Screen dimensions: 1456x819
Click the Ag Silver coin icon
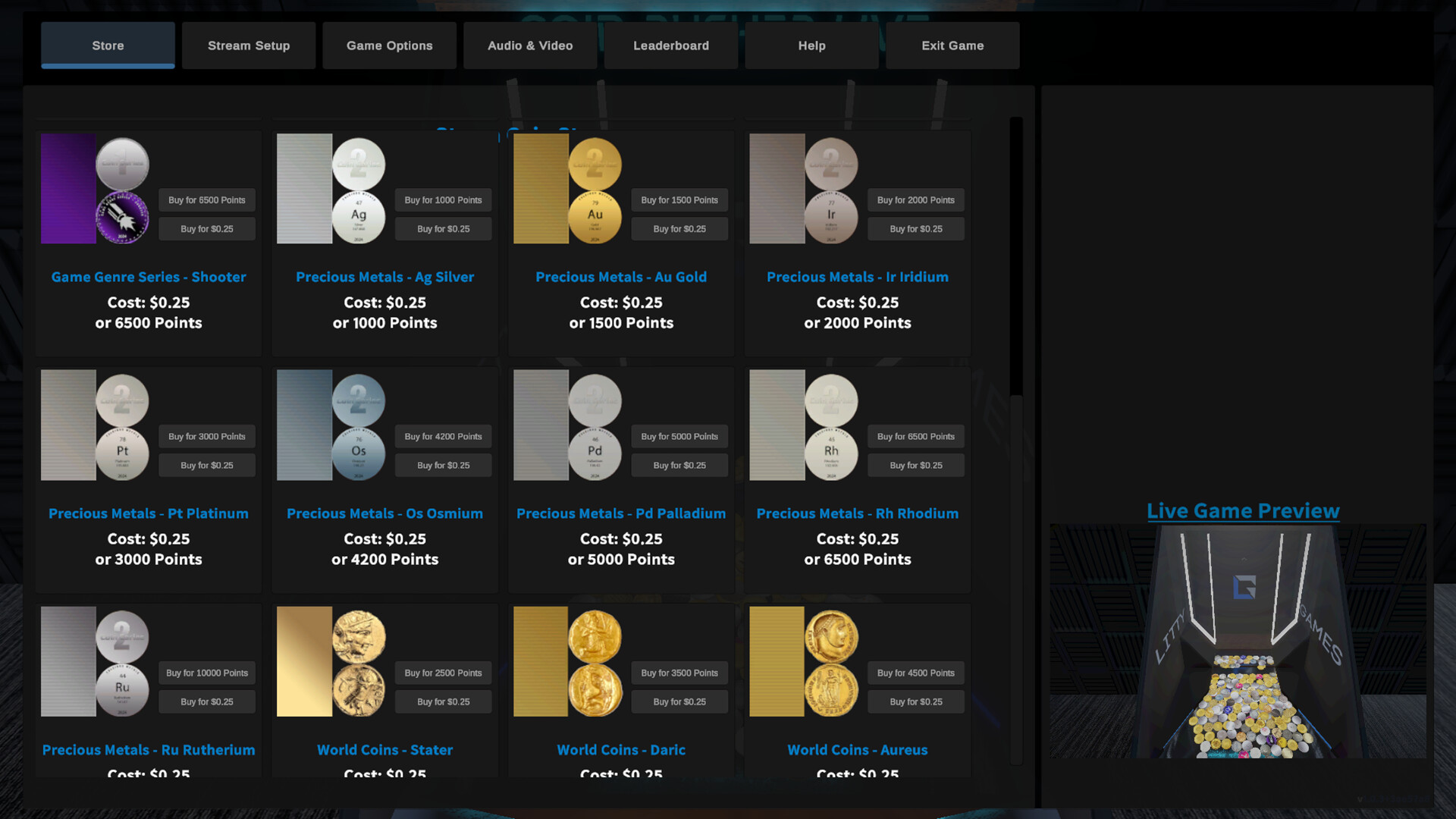(x=359, y=217)
